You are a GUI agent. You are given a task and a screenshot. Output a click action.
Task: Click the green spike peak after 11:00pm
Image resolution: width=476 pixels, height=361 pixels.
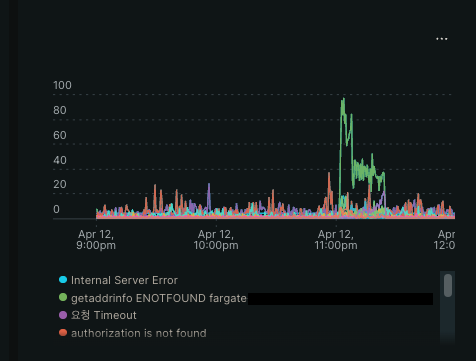coord(343,99)
